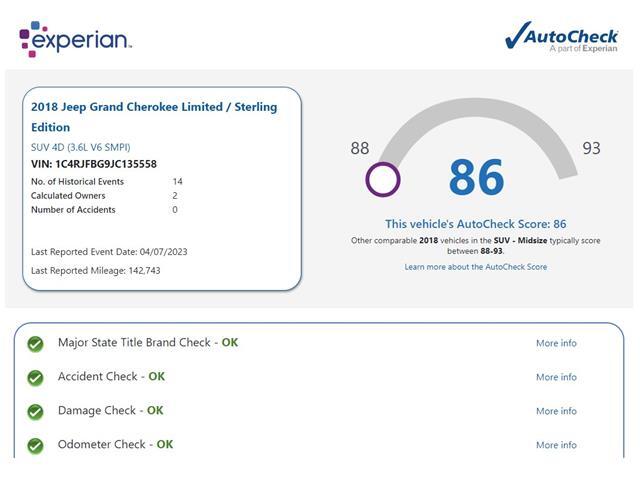This screenshot has height=480, width=640.
Task: Click the Experian logo
Action: pyautogui.click(x=76, y=39)
